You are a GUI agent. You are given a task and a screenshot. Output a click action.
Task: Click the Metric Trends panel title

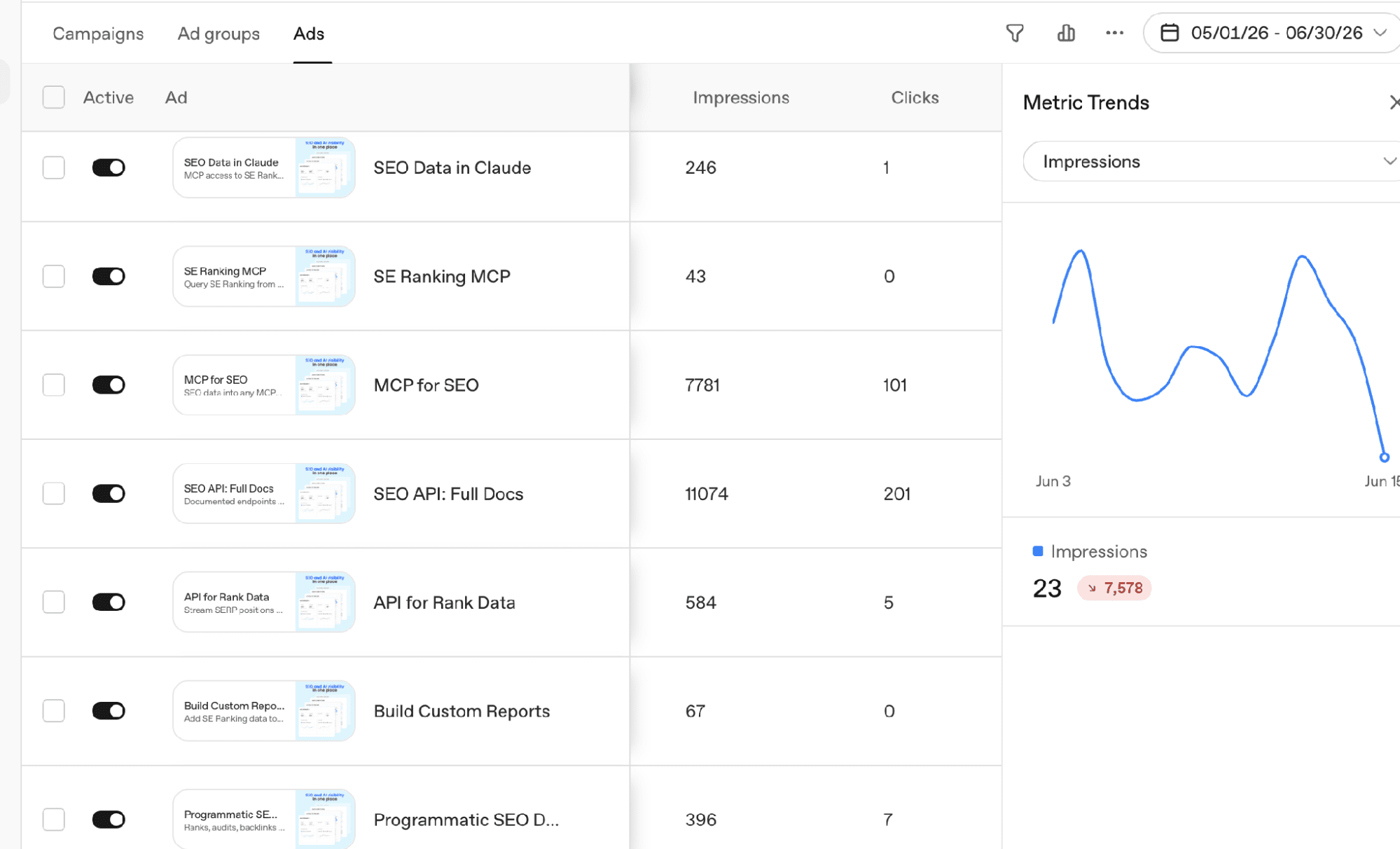pos(1086,102)
